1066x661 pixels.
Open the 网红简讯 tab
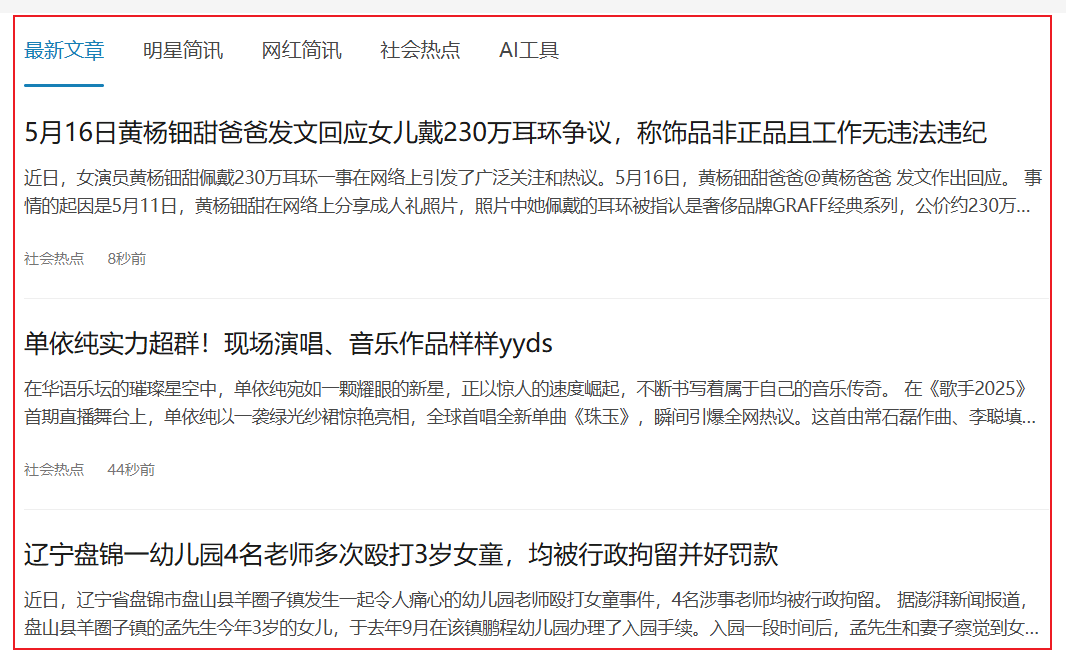[x=301, y=50]
